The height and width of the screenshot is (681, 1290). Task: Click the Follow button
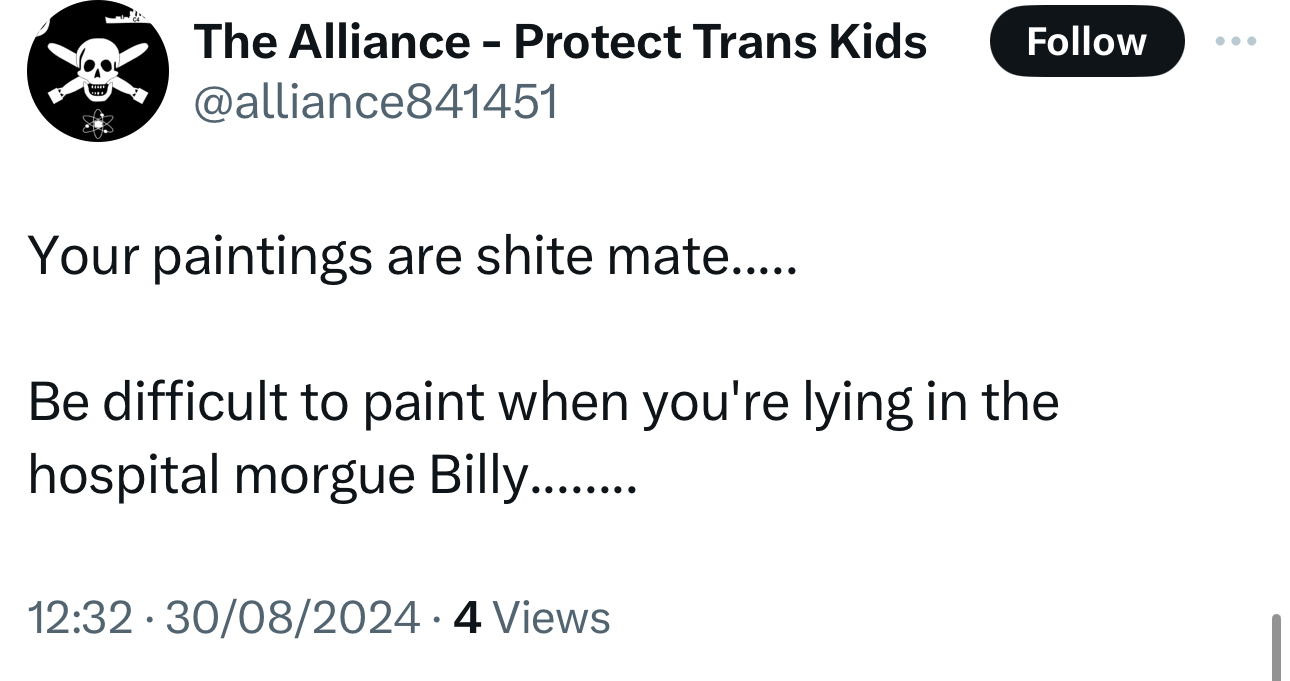[x=1086, y=42]
